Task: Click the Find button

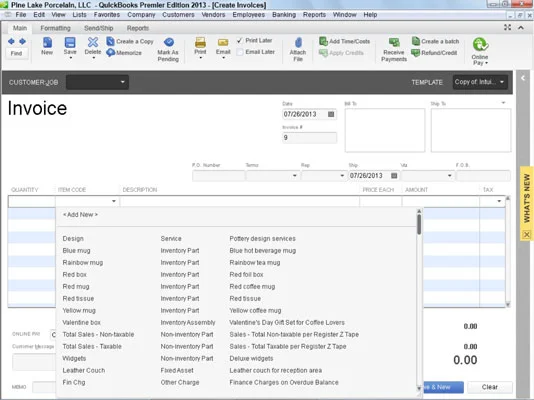Action: (16, 53)
